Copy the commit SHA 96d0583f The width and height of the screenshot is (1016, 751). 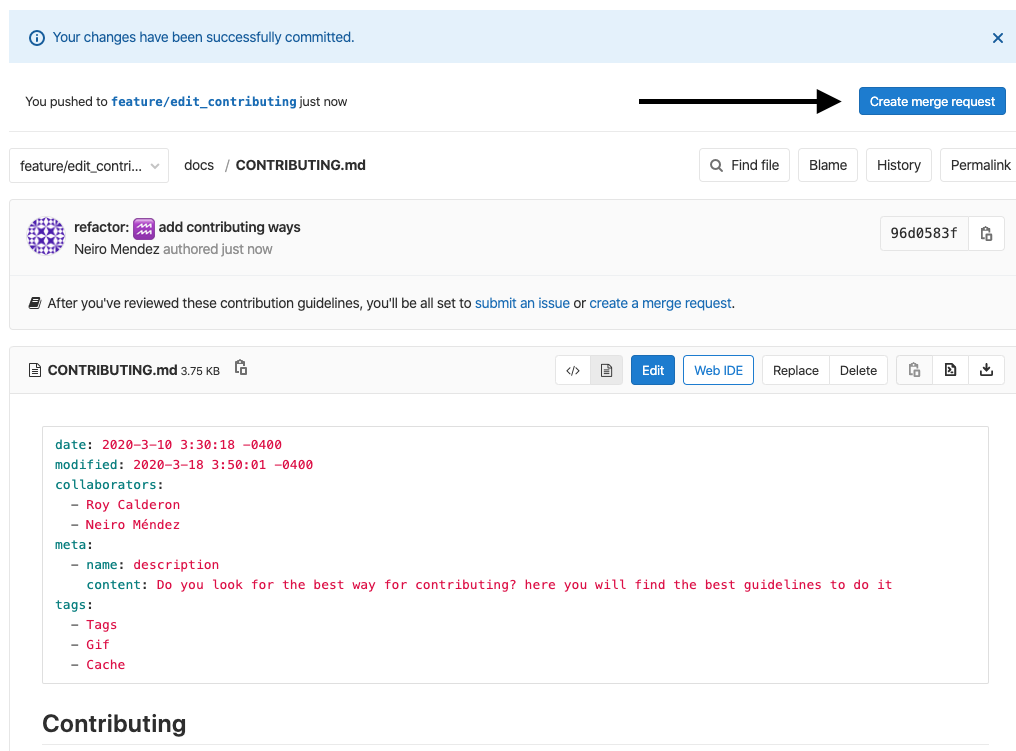tap(986, 234)
